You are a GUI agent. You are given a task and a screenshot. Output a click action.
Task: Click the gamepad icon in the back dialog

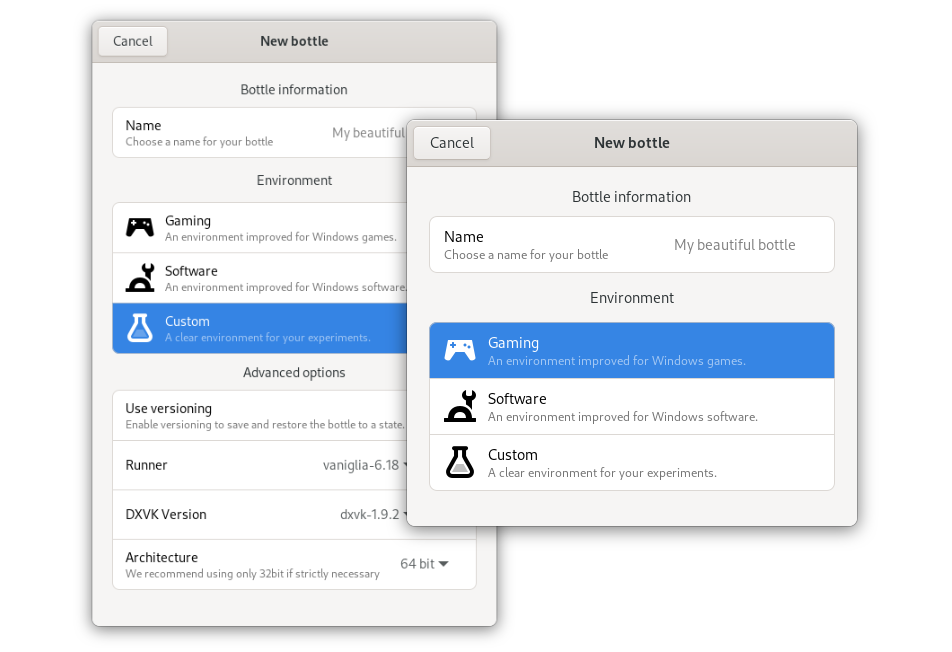point(140,227)
